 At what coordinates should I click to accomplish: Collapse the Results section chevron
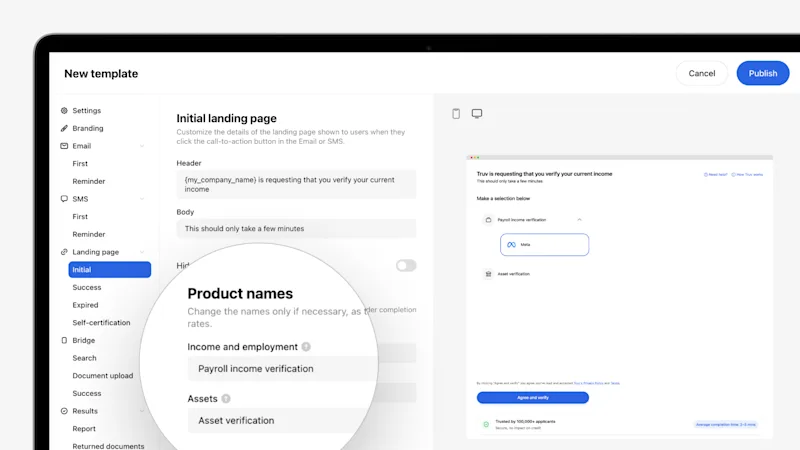pos(142,411)
